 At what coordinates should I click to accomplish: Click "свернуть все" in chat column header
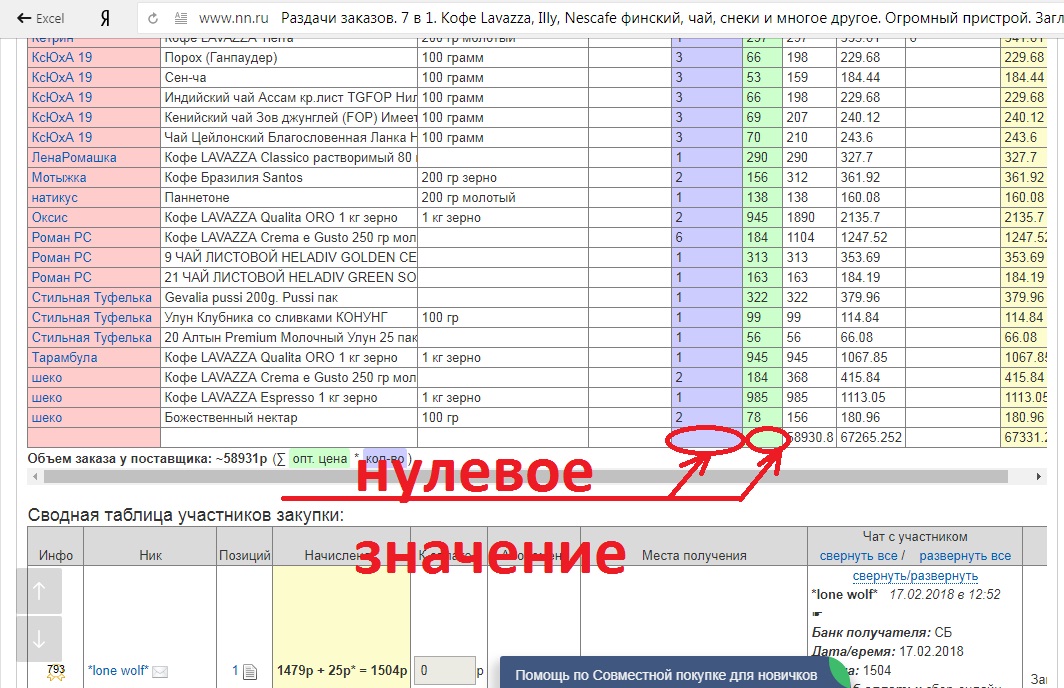(x=858, y=556)
